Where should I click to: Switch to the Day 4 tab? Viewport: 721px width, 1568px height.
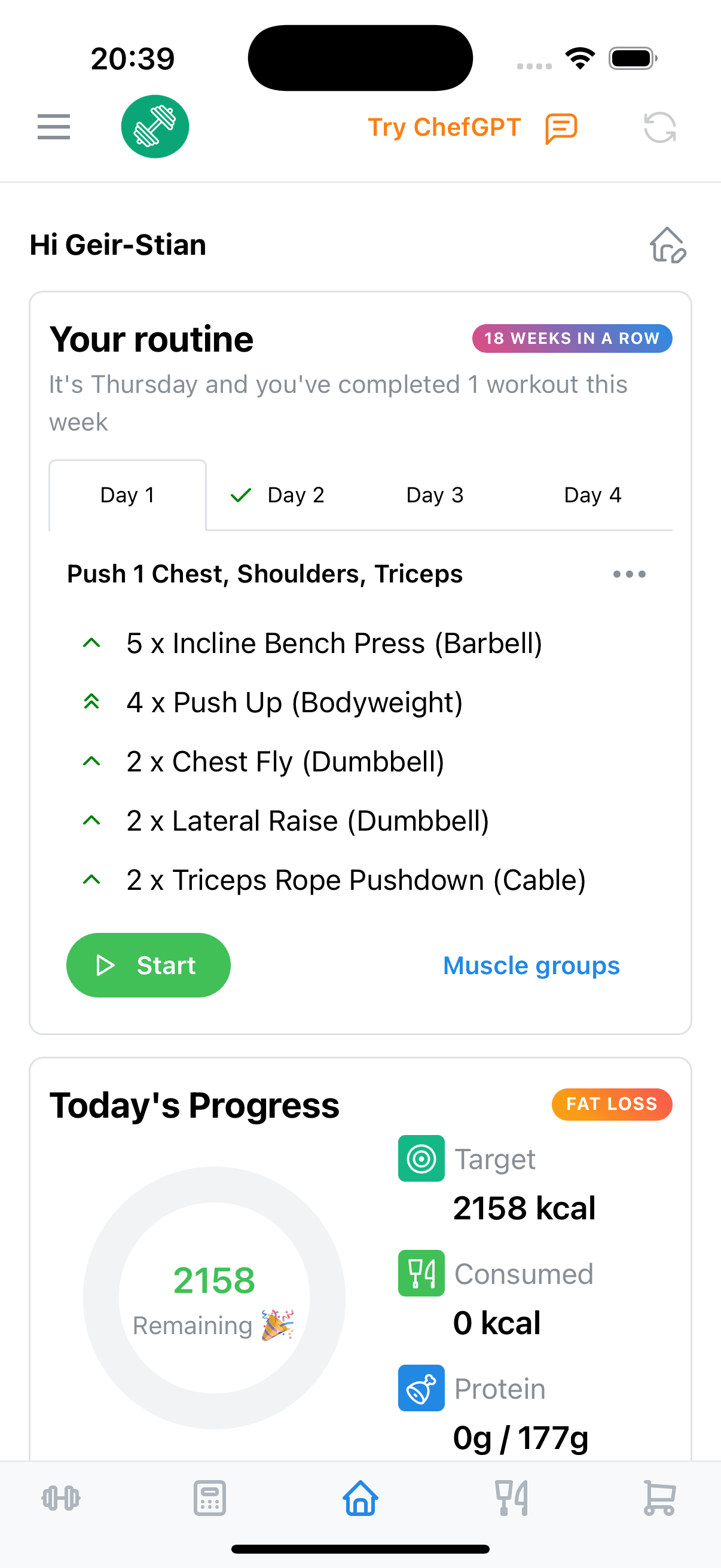(x=592, y=495)
